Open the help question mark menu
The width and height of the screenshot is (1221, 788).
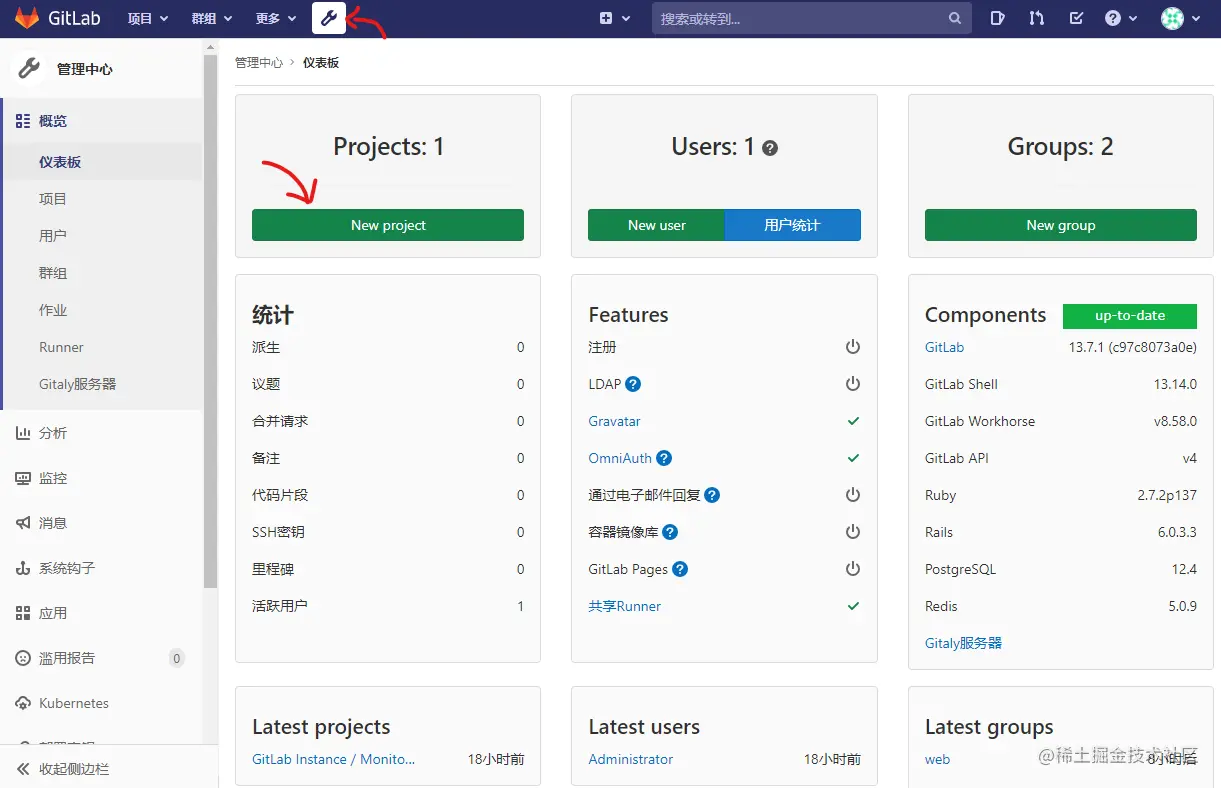click(1121, 18)
